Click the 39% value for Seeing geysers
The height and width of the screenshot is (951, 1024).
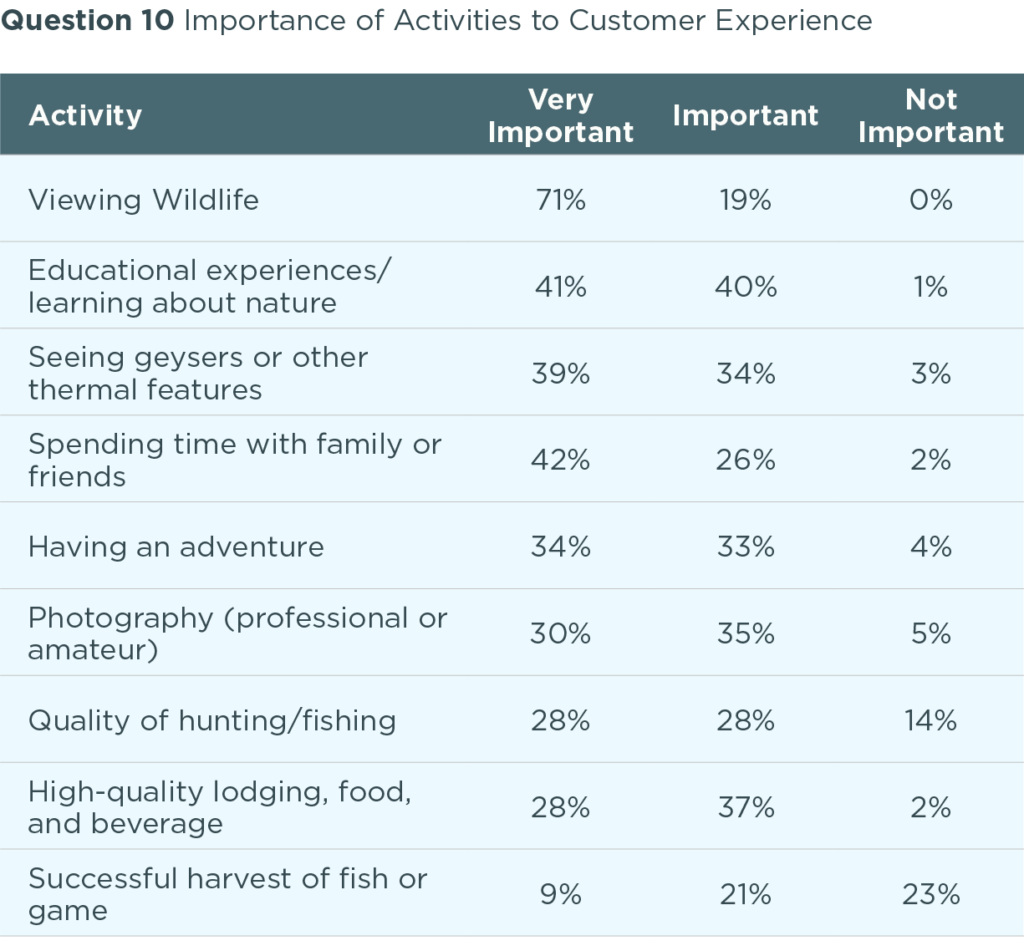[x=560, y=374]
